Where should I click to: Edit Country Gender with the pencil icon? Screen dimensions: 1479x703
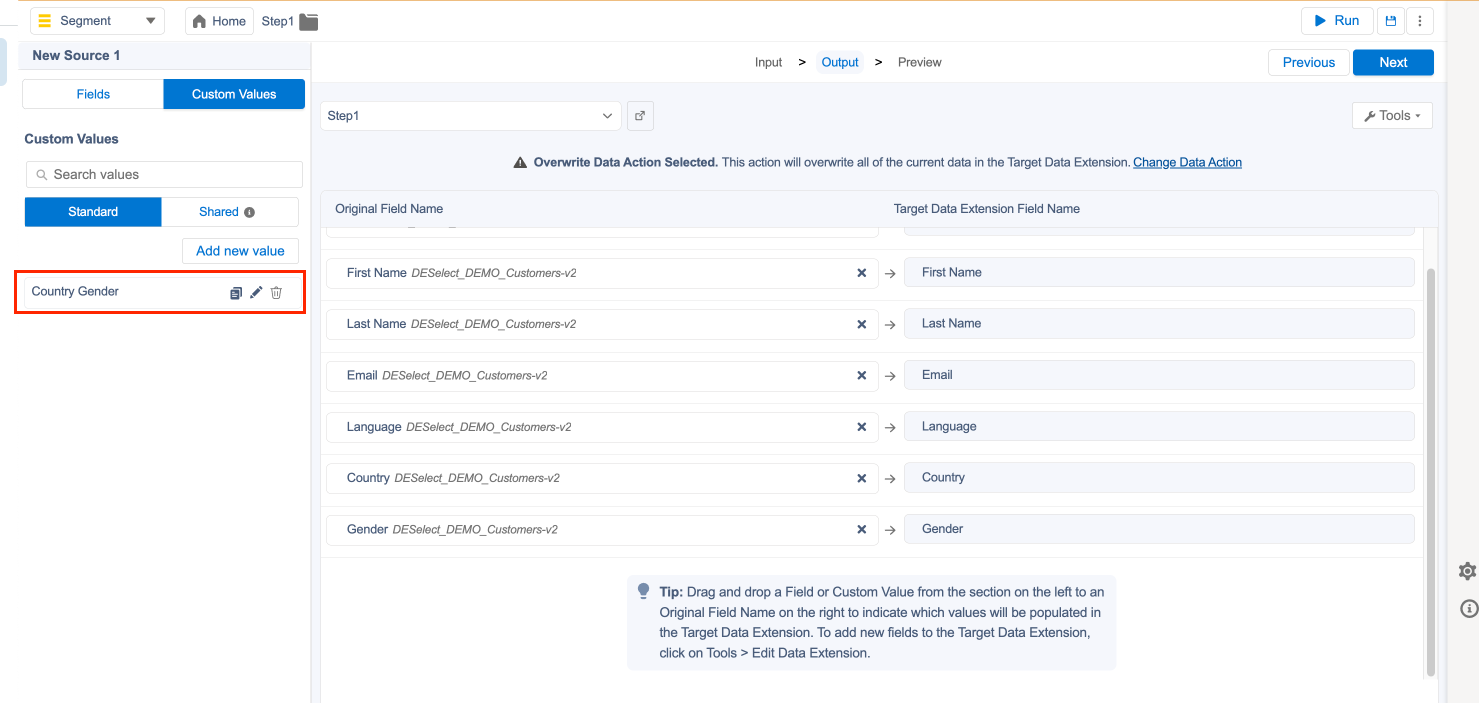pos(256,292)
